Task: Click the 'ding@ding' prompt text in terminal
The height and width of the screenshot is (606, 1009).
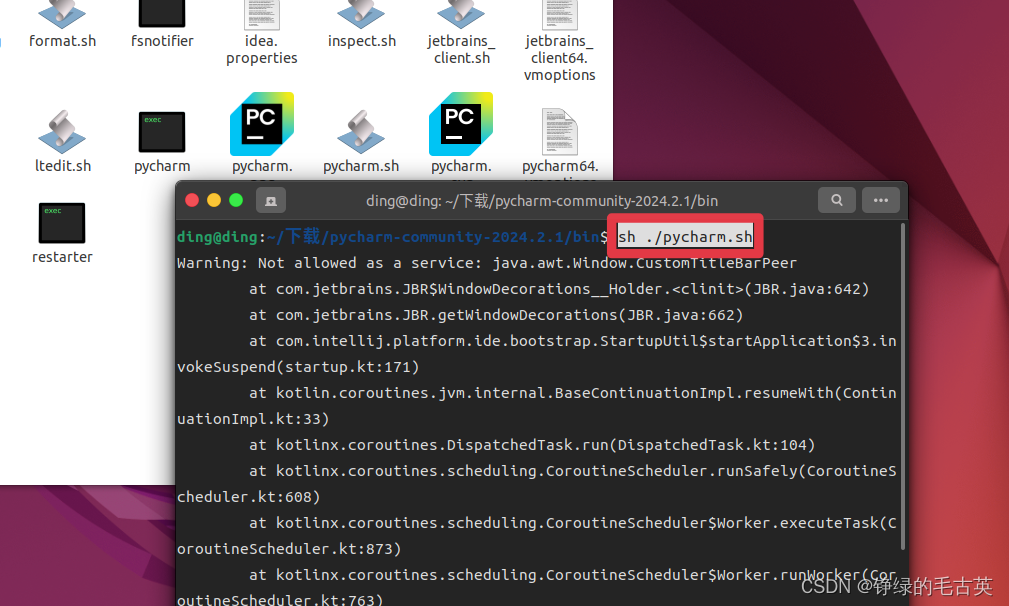Action: (x=218, y=237)
